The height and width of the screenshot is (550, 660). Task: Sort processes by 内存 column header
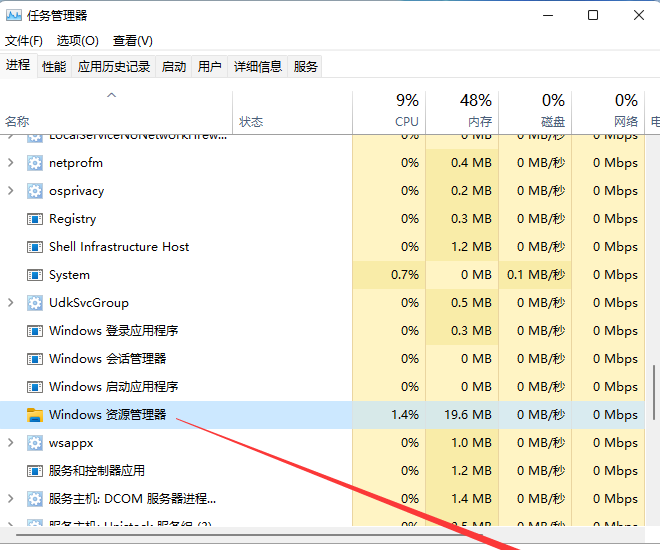[475, 111]
